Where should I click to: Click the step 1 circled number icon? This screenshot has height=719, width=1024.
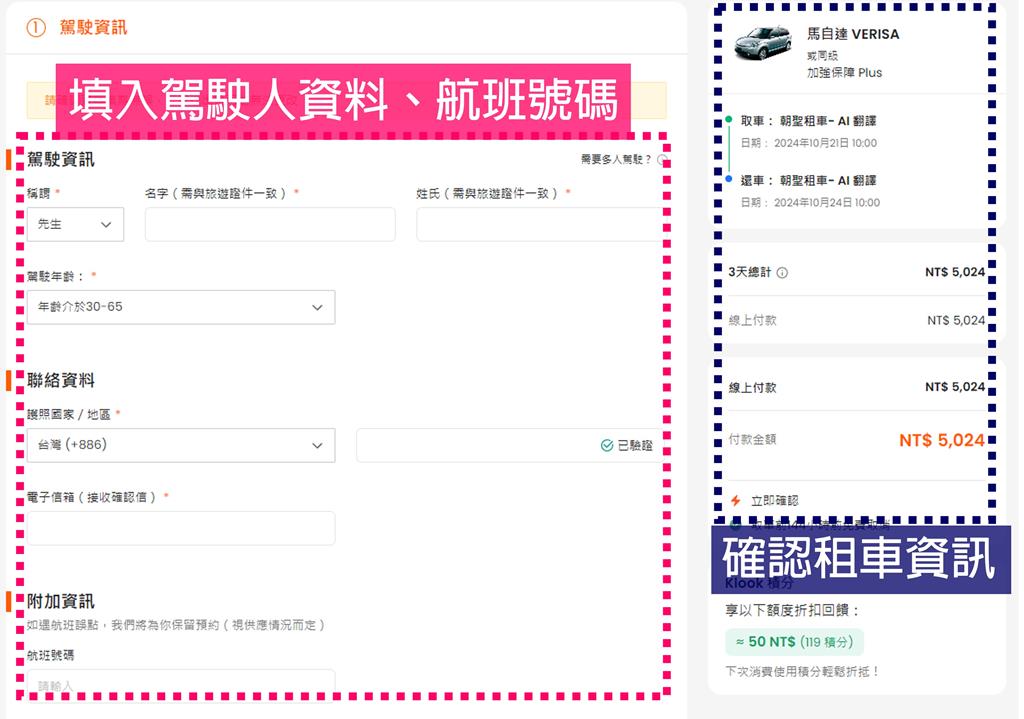(36, 27)
